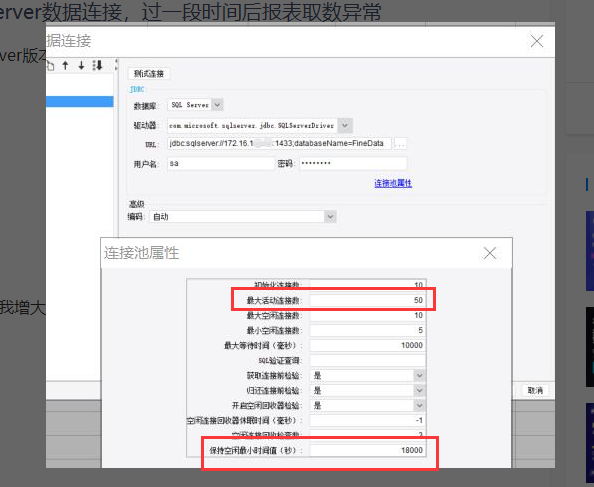This screenshot has height=487, width=594.
Task: Click the 最大活动连接数 label text
Action: point(274,301)
